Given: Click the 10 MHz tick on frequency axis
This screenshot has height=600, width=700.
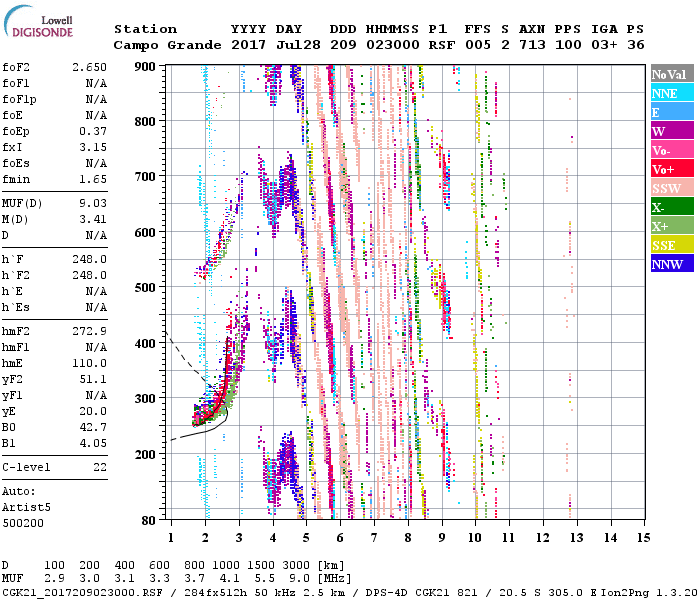Looking at the screenshot, I should [x=477, y=538].
